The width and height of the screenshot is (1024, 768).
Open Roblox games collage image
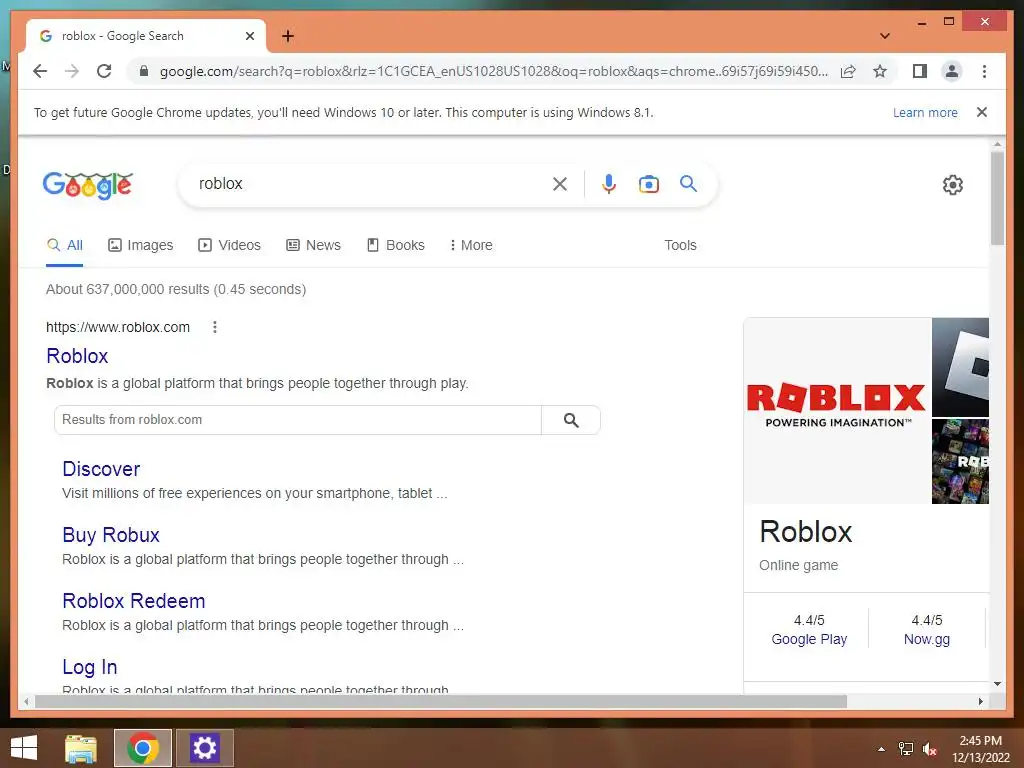pos(960,461)
